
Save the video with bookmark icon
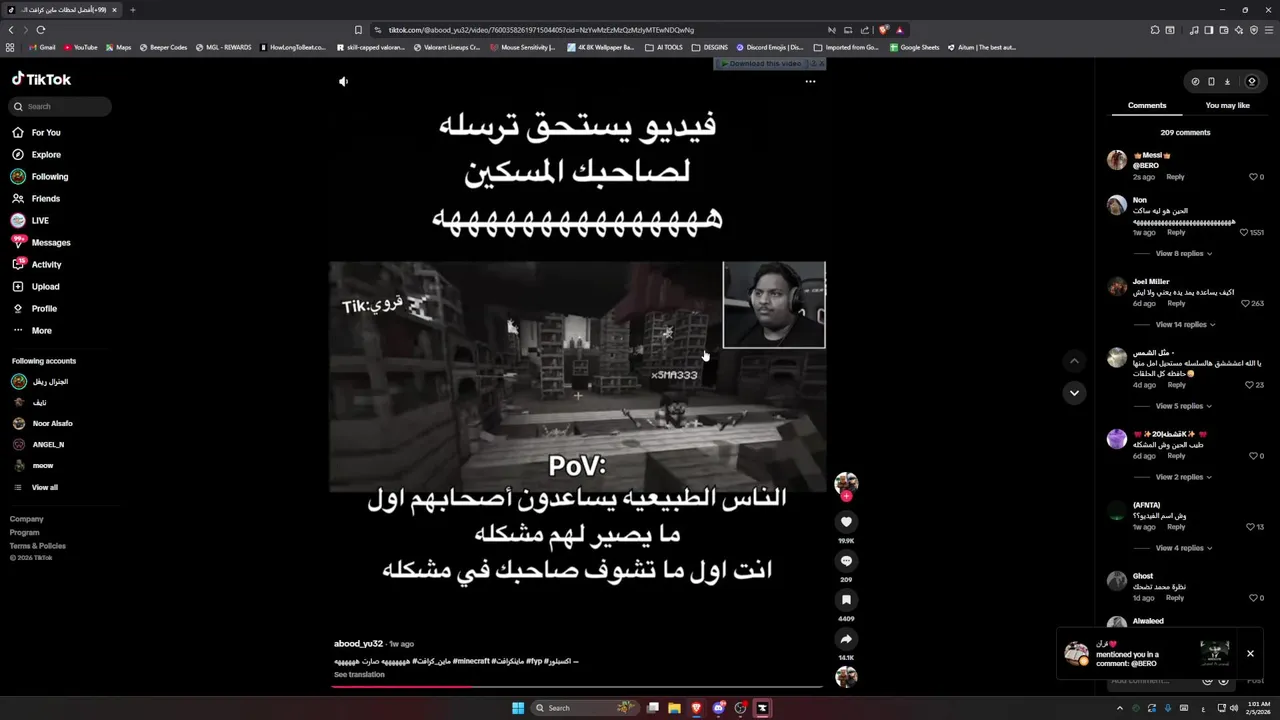[846, 600]
